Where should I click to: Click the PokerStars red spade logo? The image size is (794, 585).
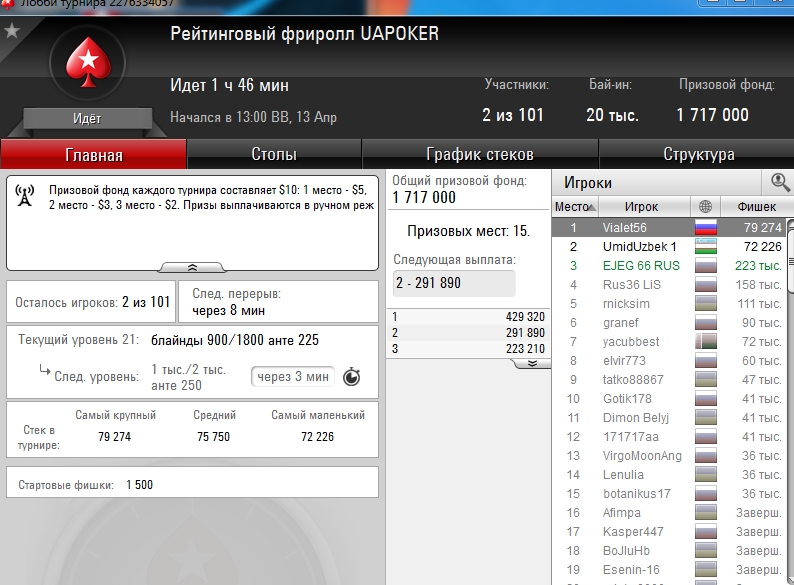click(x=88, y=63)
